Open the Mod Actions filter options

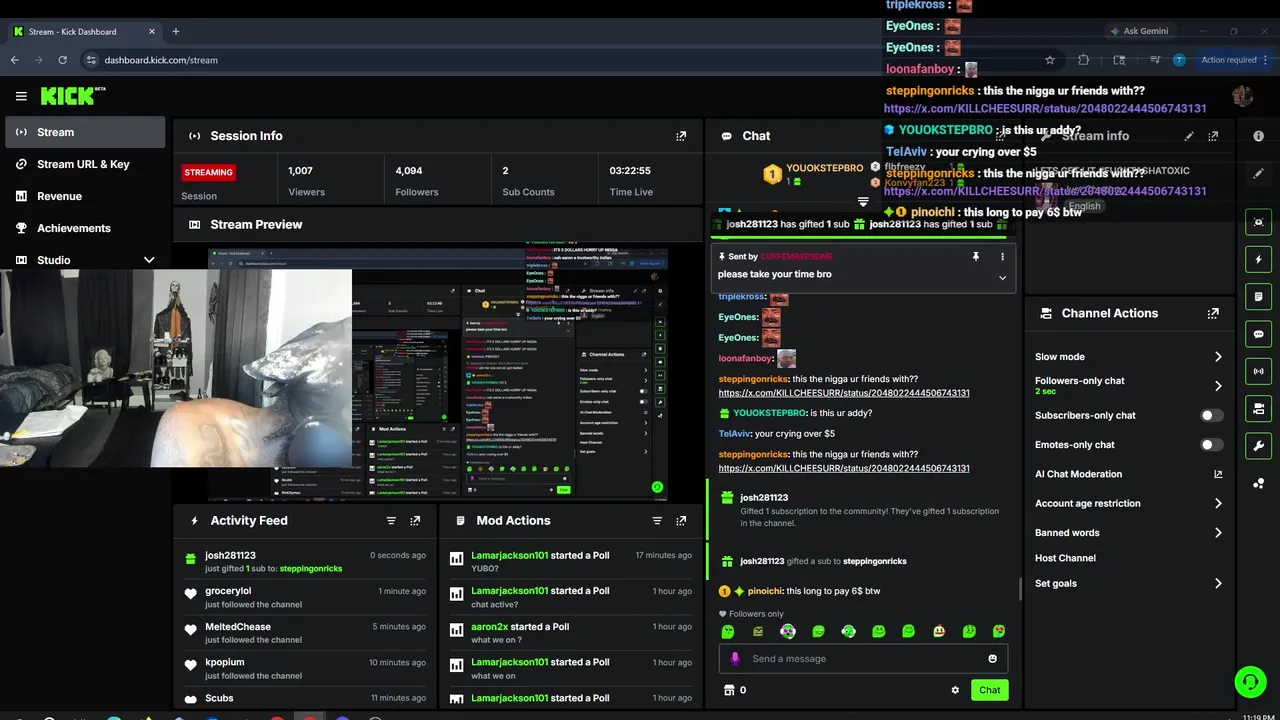click(657, 521)
